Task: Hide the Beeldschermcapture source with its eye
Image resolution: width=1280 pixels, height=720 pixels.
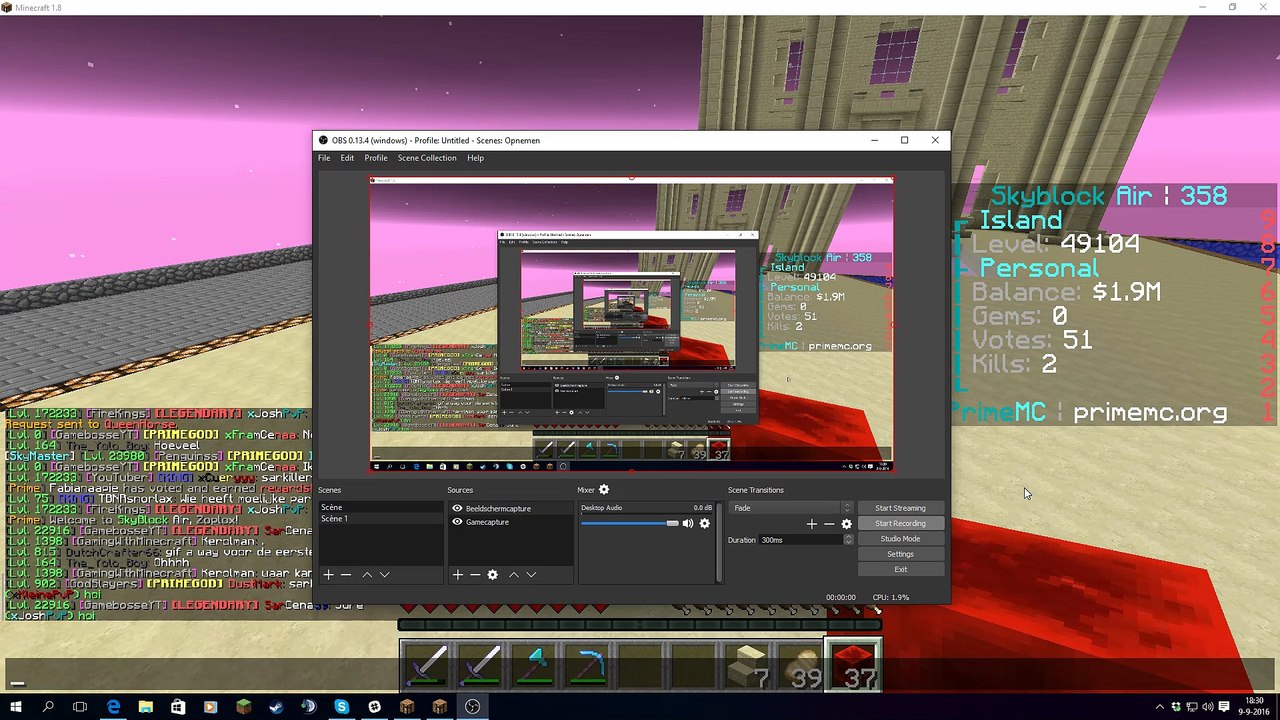Action: tap(457, 509)
